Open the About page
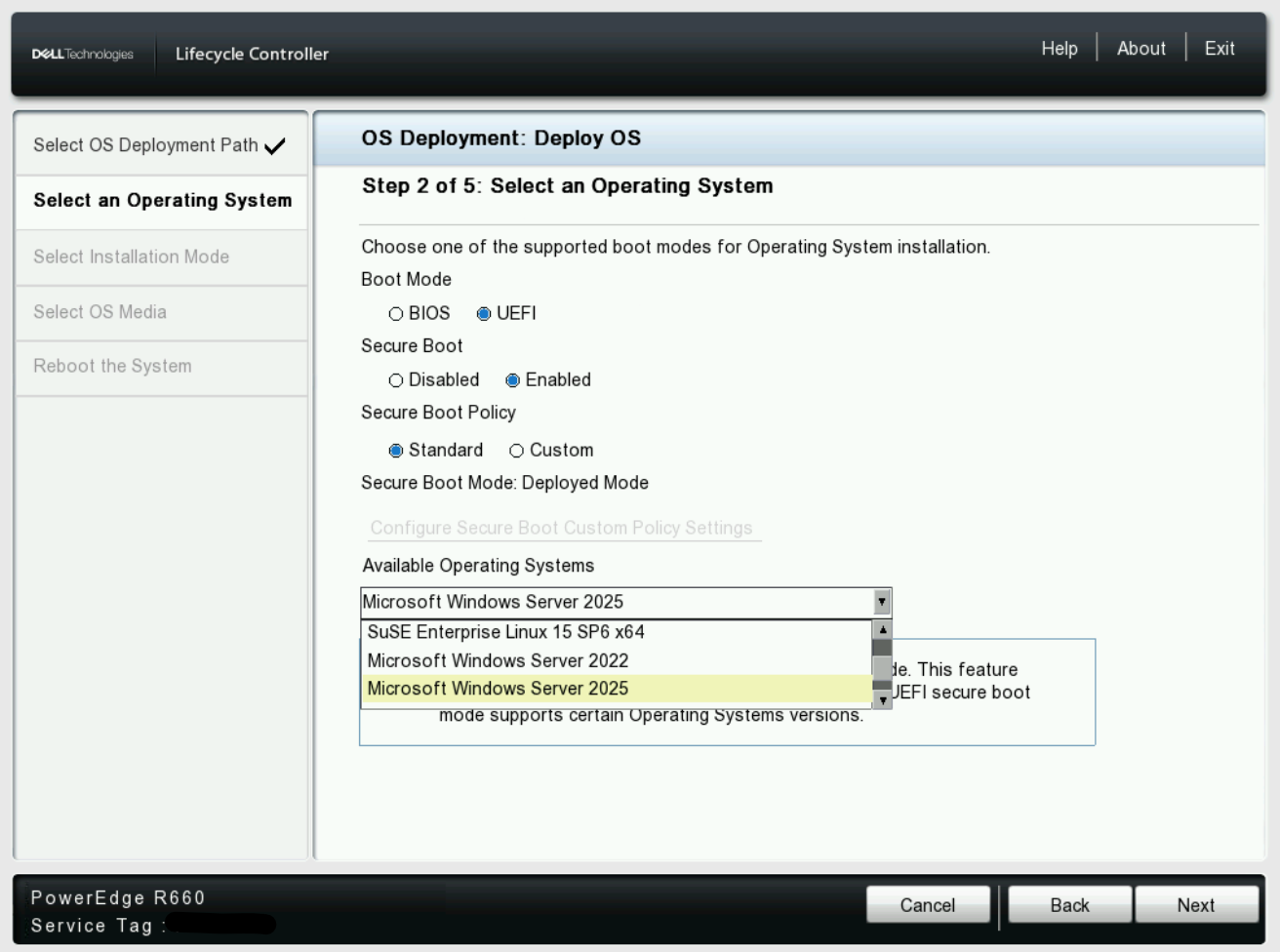This screenshot has height=952, width=1280. tap(1141, 49)
